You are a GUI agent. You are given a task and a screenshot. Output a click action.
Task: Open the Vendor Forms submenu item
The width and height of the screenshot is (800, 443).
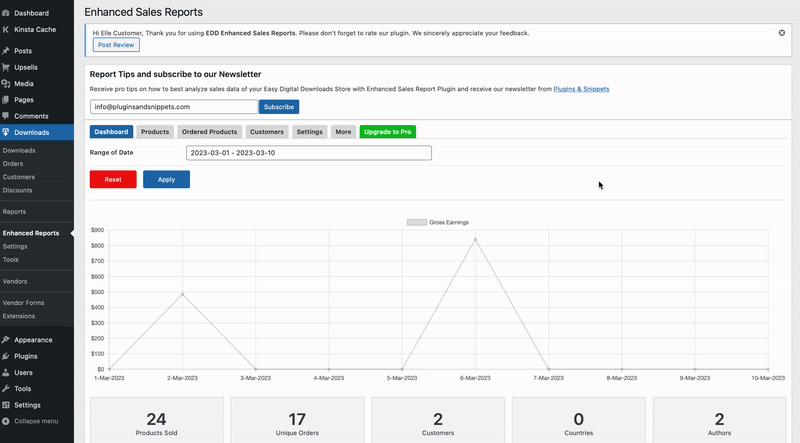[23, 303]
